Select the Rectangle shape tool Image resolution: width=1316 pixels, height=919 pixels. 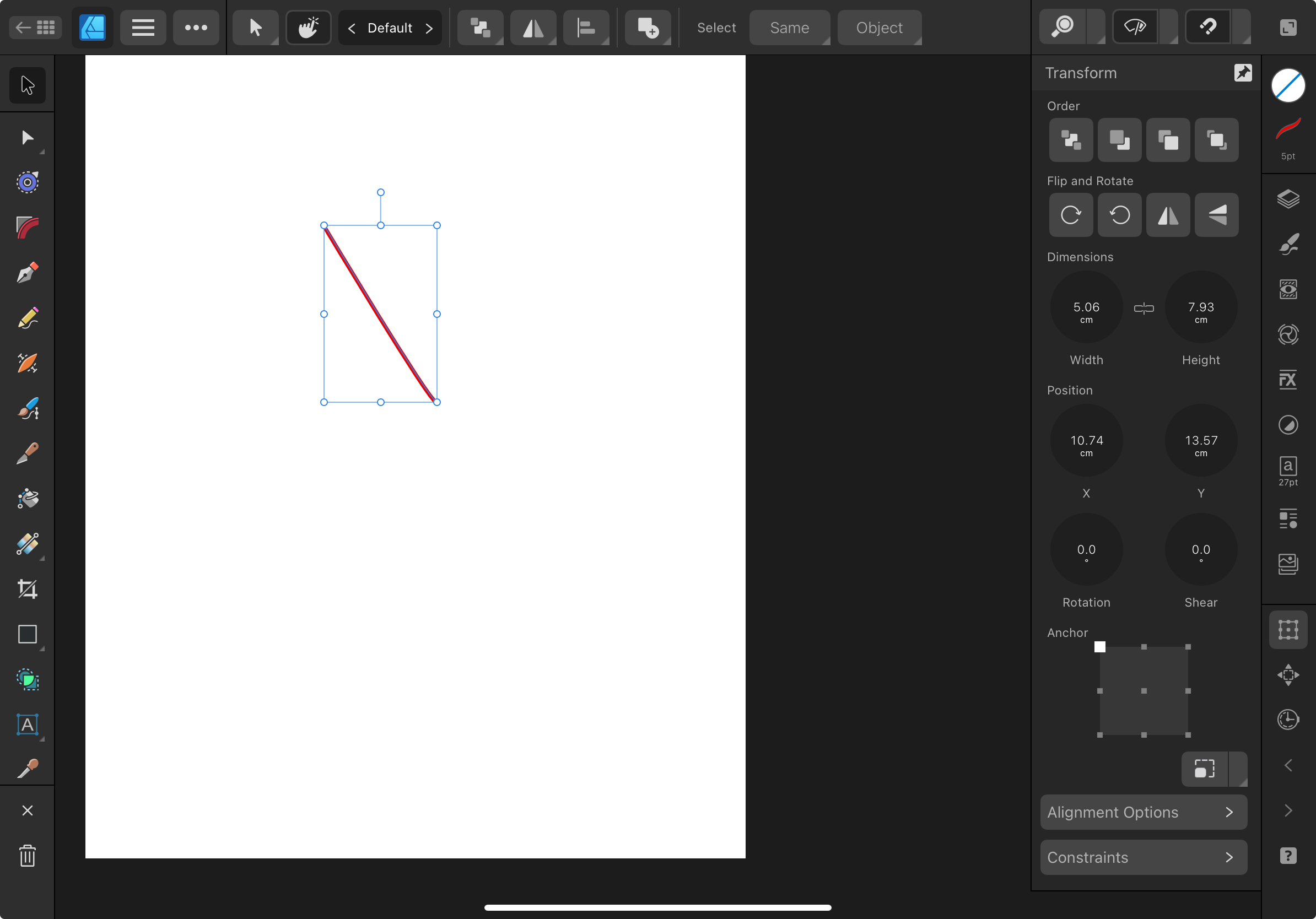coord(27,635)
